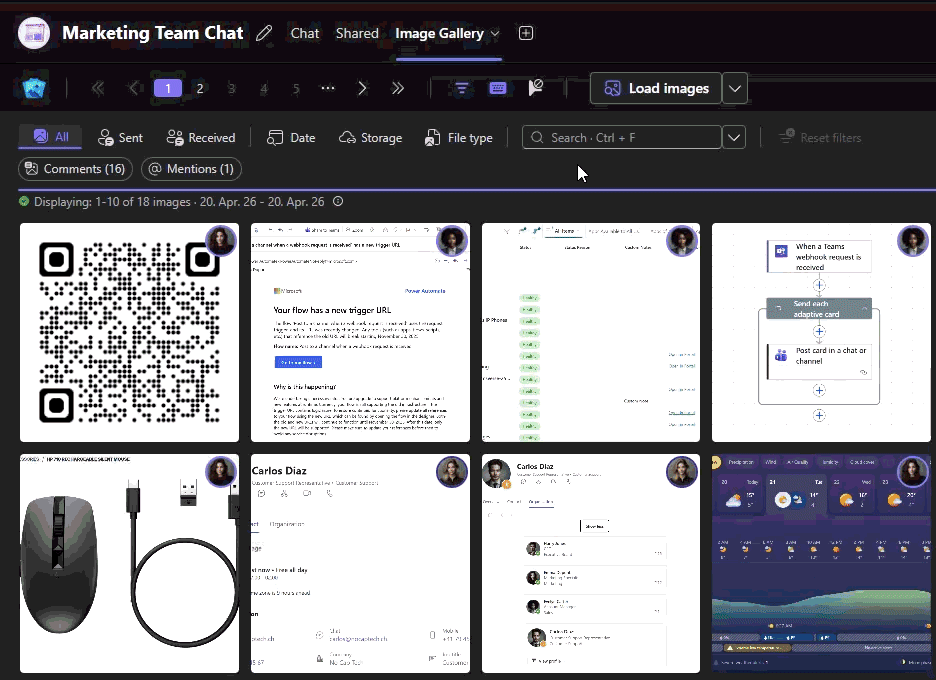Click sender avatar on trigger URL image
The width and height of the screenshot is (936, 680).
[452, 241]
